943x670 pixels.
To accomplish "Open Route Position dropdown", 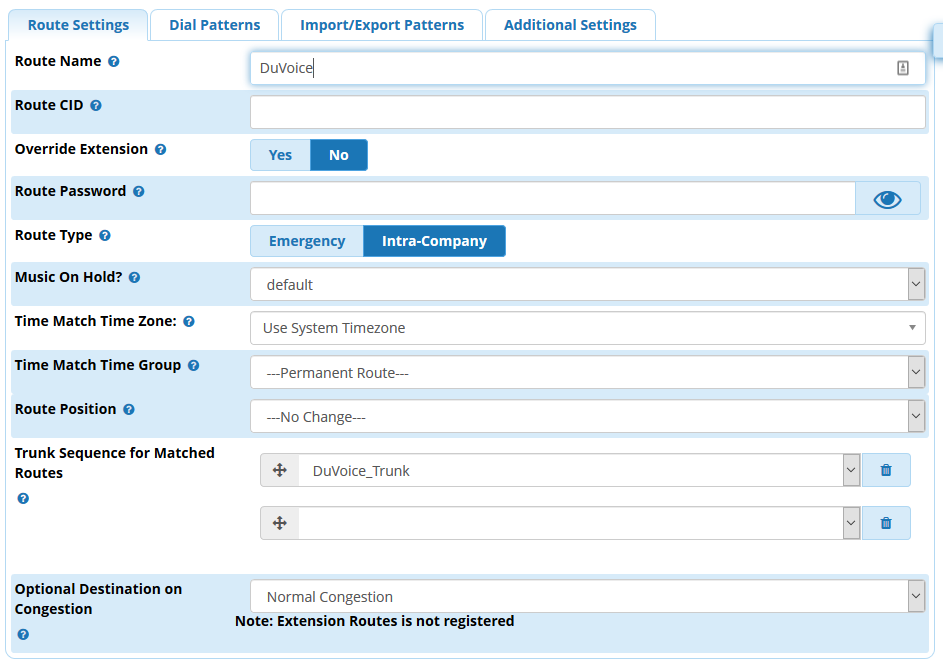I will click(x=587, y=417).
